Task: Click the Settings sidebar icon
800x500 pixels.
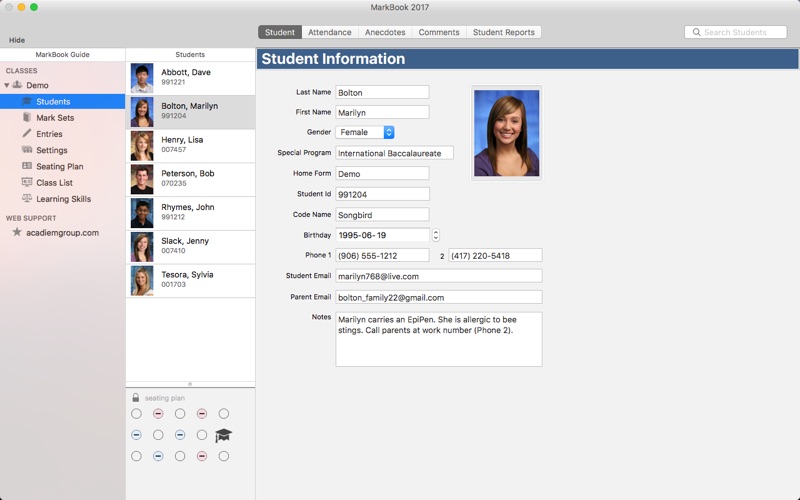Action: (x=27, y=150)
